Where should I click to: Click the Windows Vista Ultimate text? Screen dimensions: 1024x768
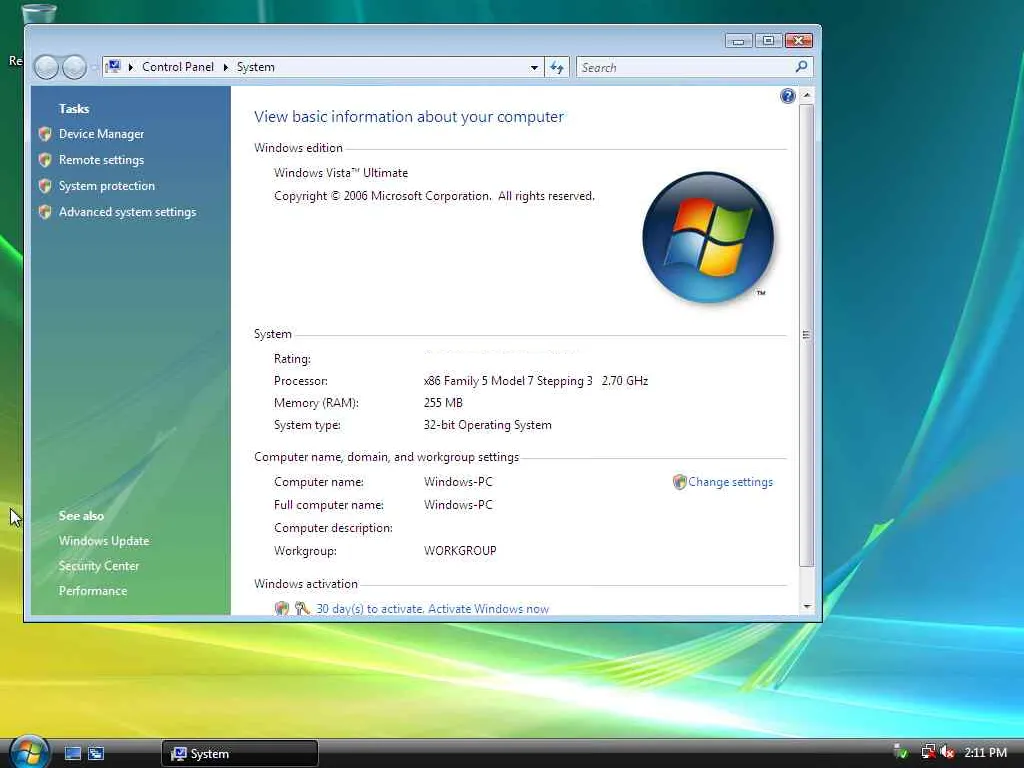coord(341,173)
